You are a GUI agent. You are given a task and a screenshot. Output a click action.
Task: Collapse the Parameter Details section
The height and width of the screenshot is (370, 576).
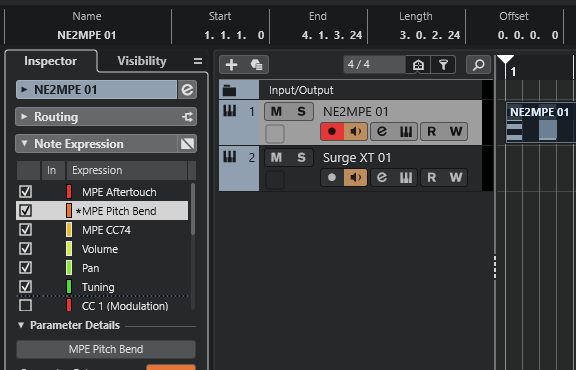click(21, 325)
